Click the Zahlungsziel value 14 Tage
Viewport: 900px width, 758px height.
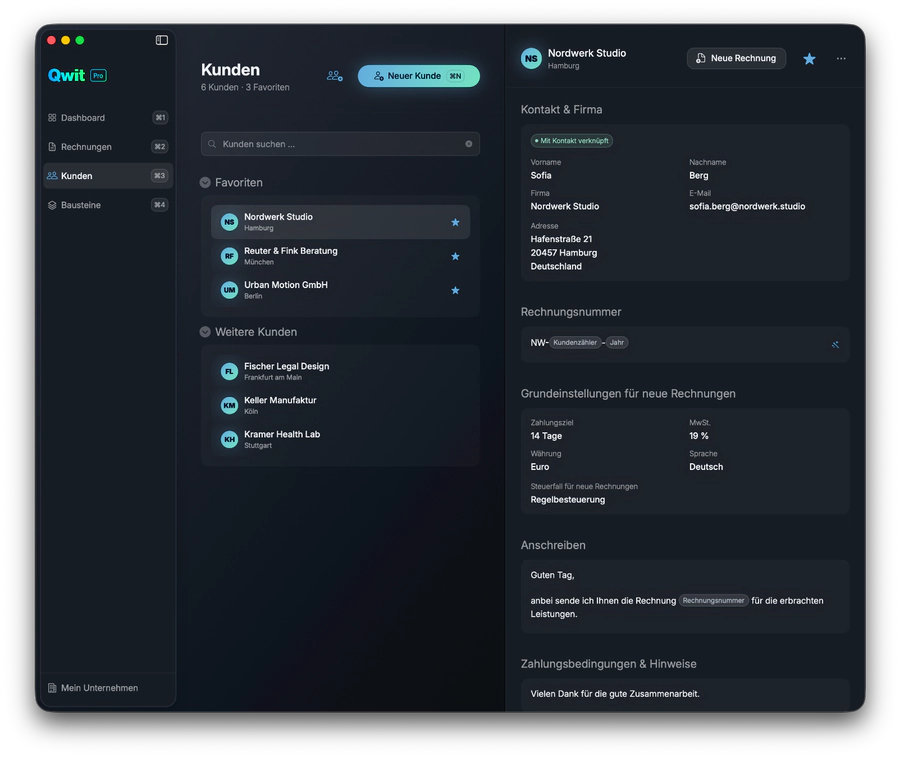tap(546, 436)
